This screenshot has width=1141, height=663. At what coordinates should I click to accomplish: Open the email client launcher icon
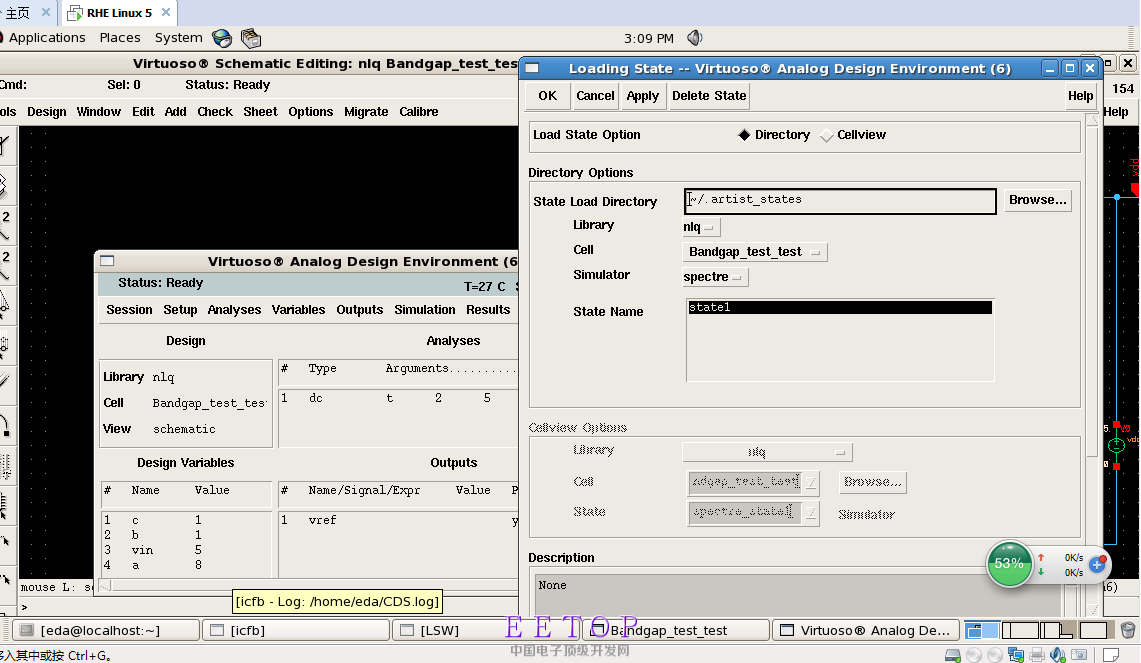251,38
